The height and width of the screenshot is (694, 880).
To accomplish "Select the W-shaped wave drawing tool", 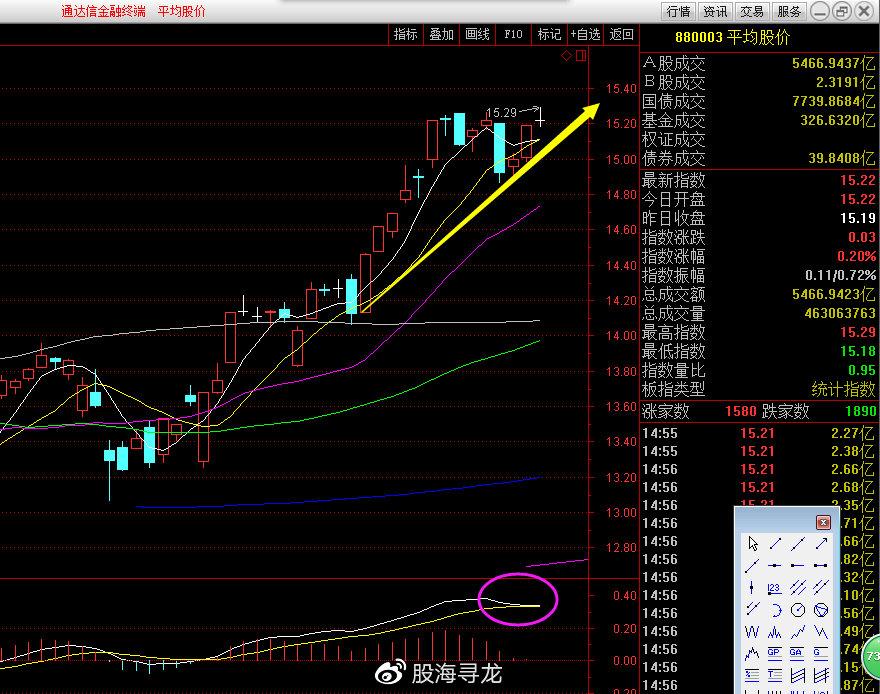I will click(x=752, y=631).
